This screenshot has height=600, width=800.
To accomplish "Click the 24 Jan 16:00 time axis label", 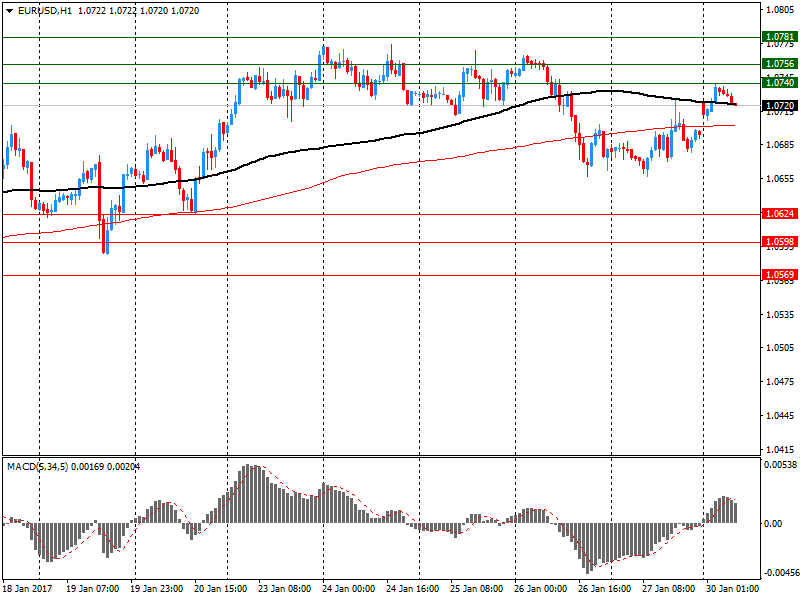I will [x=413, y=589].
